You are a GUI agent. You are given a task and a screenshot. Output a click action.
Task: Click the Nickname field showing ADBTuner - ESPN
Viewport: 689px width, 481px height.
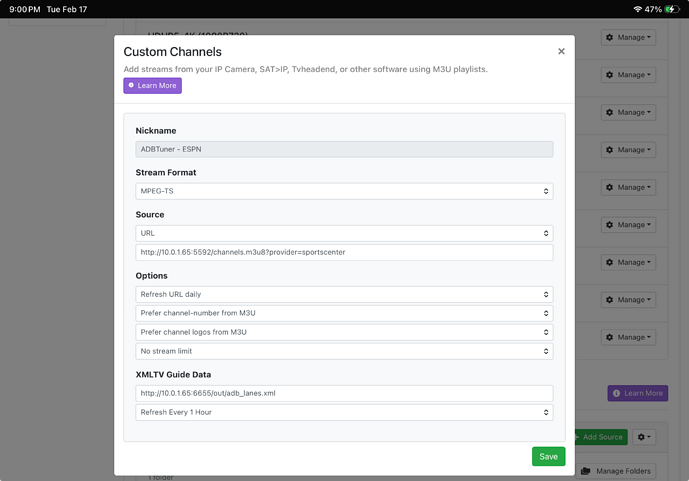coord(344,149)
